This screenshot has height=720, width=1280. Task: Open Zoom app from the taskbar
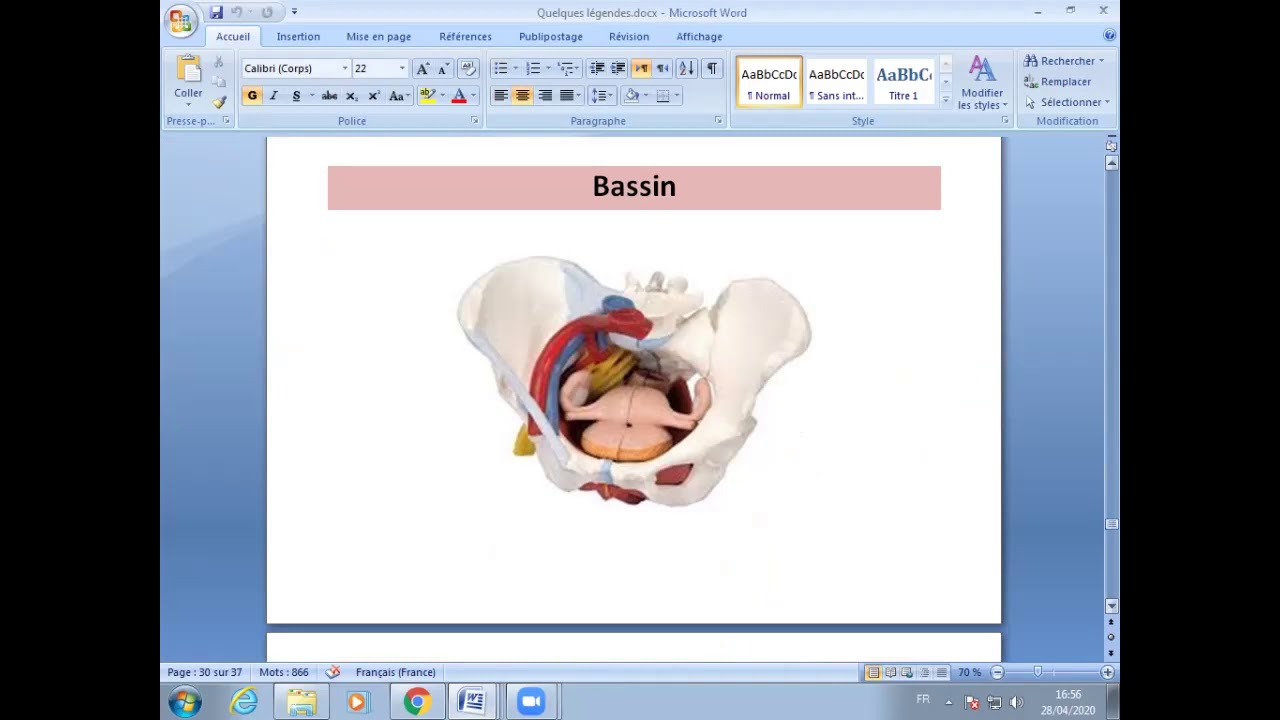coord(531,702)
